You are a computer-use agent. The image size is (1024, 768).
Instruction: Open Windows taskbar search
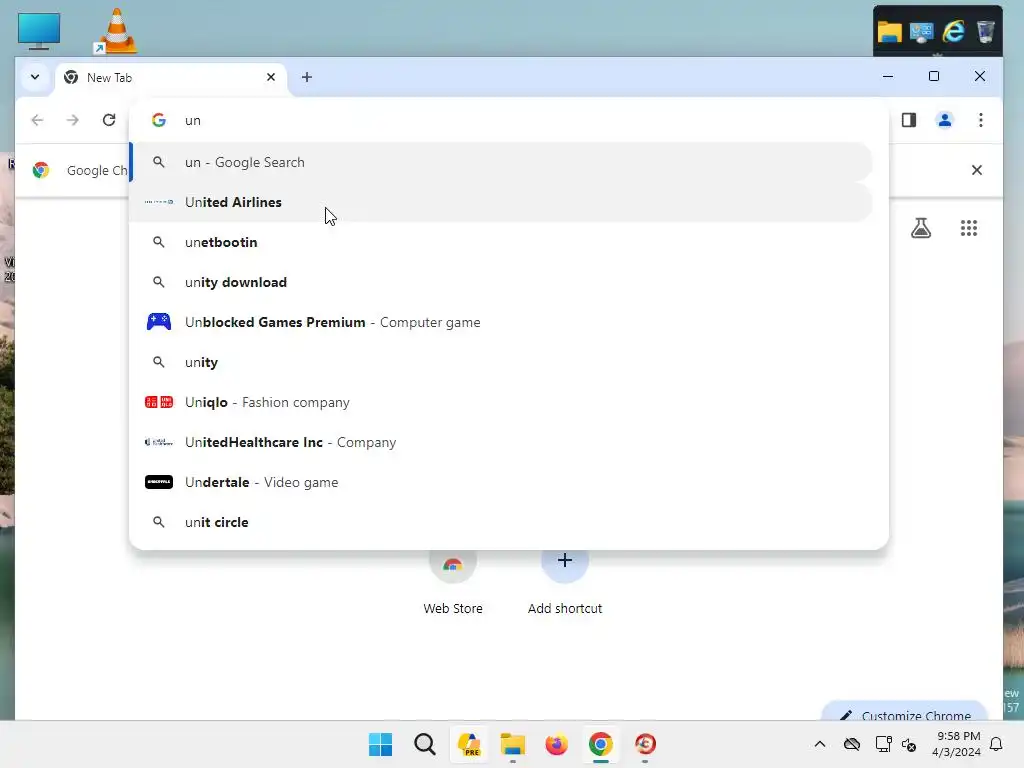[x=425, y=744]
